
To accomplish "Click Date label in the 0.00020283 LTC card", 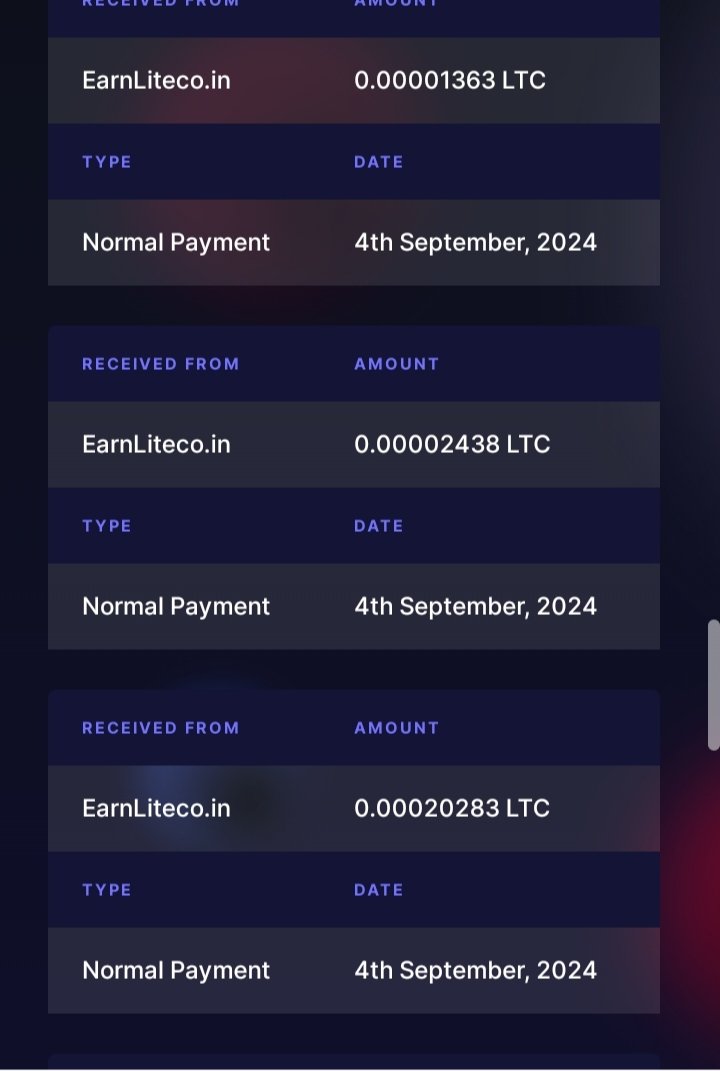I will click(378, 890).
